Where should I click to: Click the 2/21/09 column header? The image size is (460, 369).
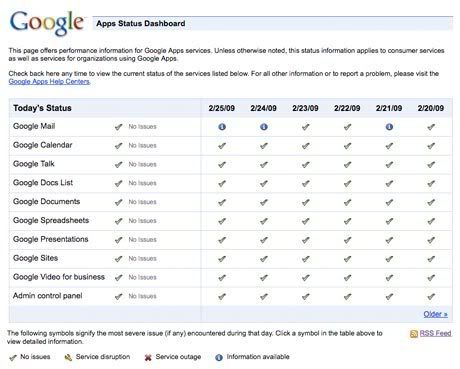tap(389, 108)
